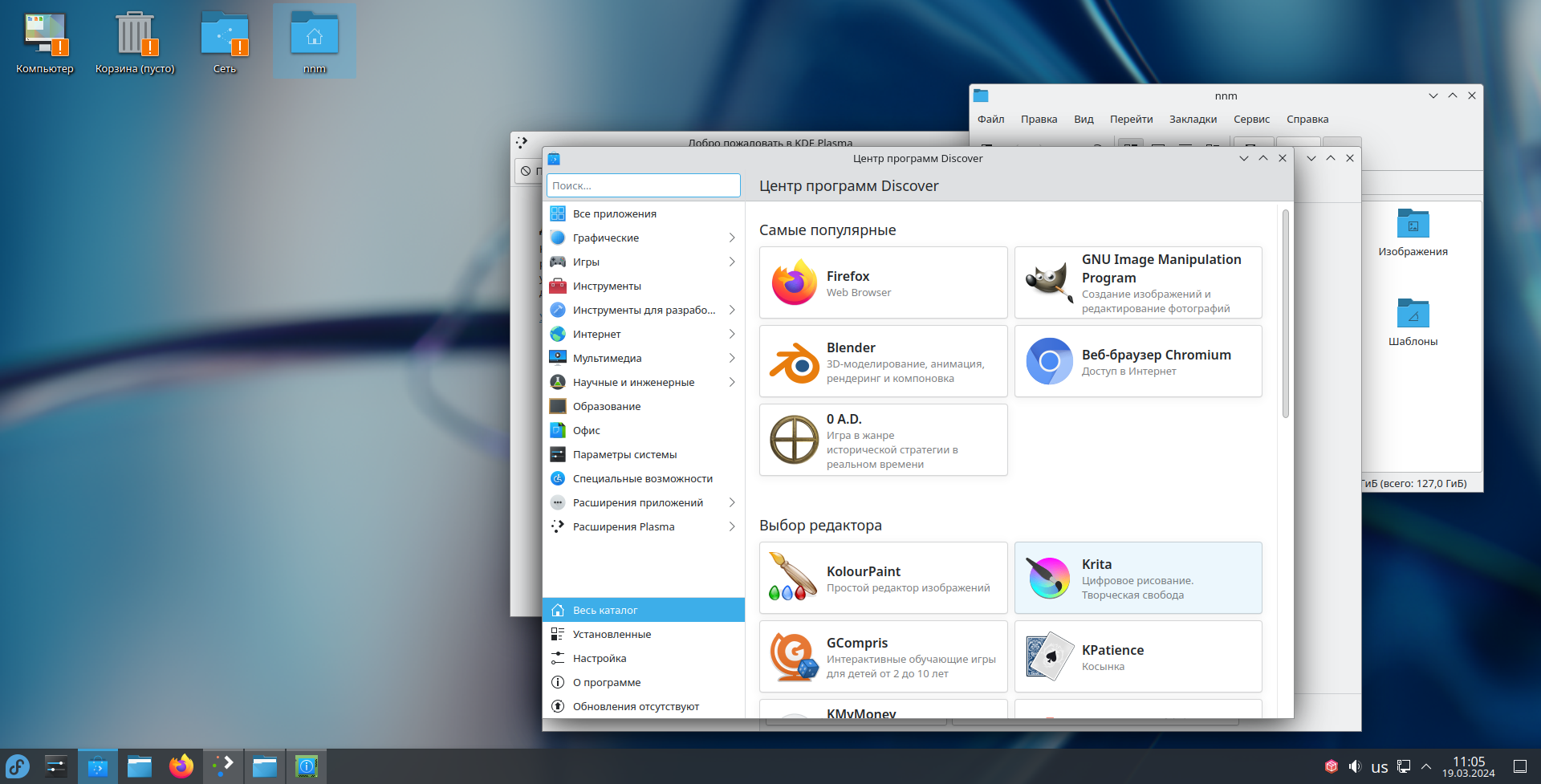This screenshot has width=1541, height=784.
Task: Open the Blender app card icon
Action: coord(794,362)
